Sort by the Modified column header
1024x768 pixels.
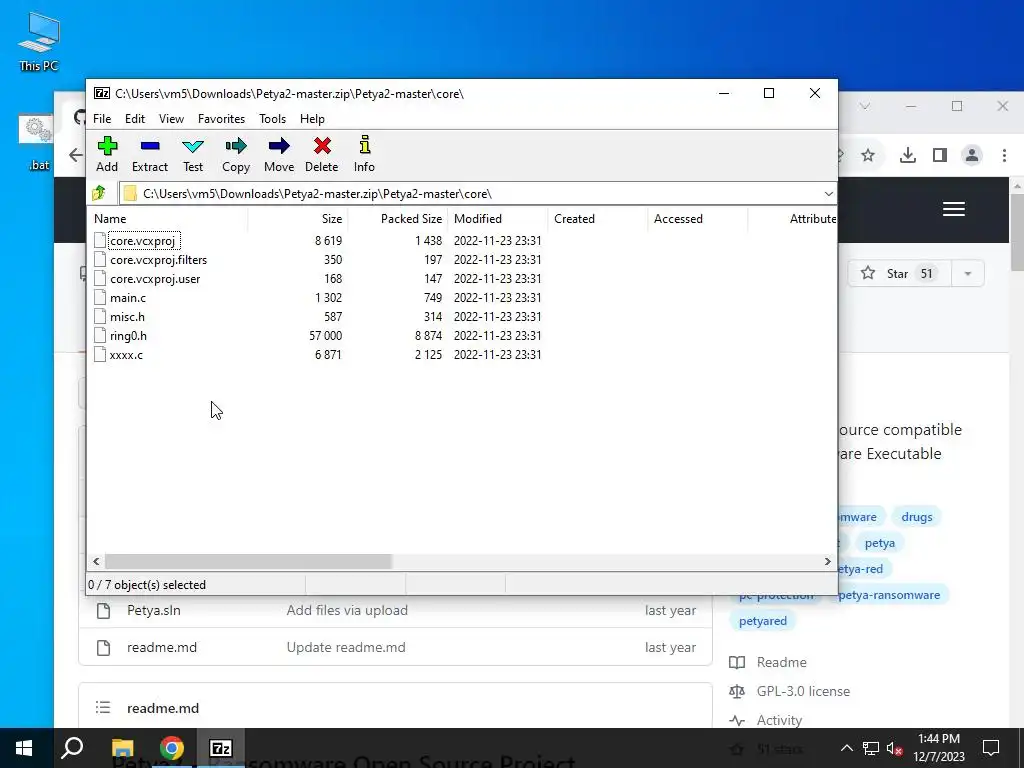click(498, 219)
